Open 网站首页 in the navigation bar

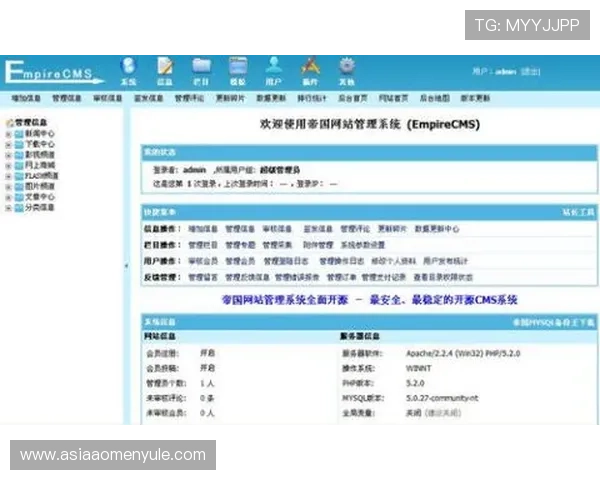[394, 98]
